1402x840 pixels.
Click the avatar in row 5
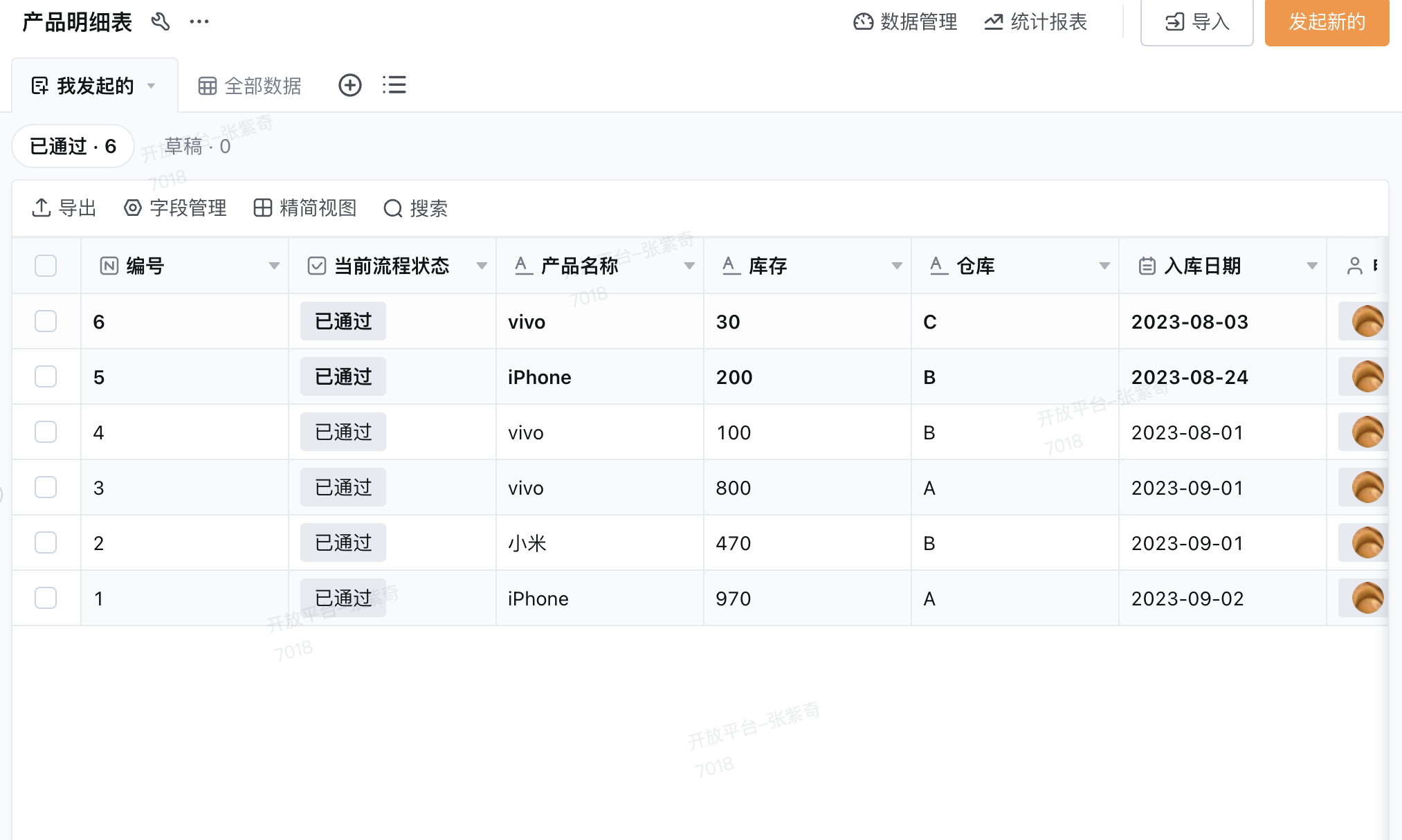pyautogui.click(x=1367, y=376)
